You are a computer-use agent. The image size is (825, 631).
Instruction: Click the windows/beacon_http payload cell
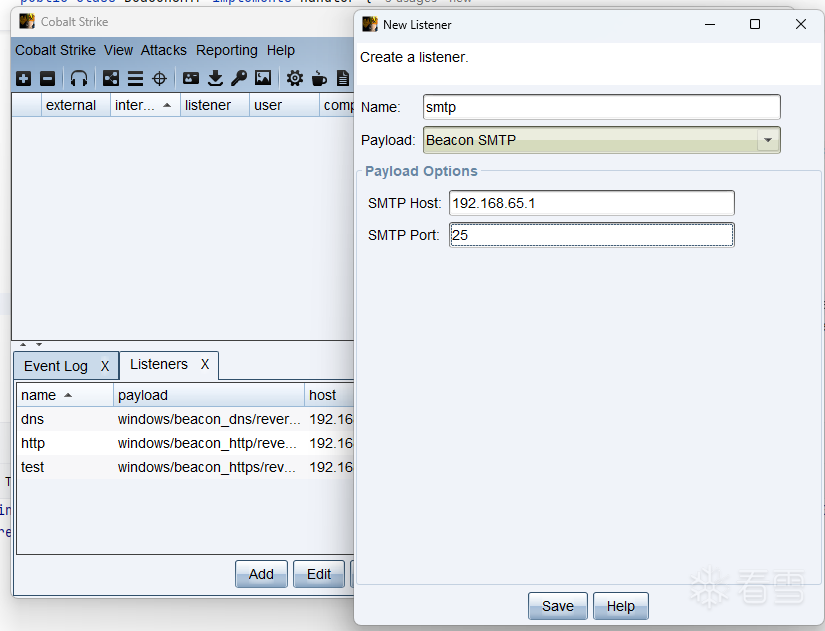[207, 443]
